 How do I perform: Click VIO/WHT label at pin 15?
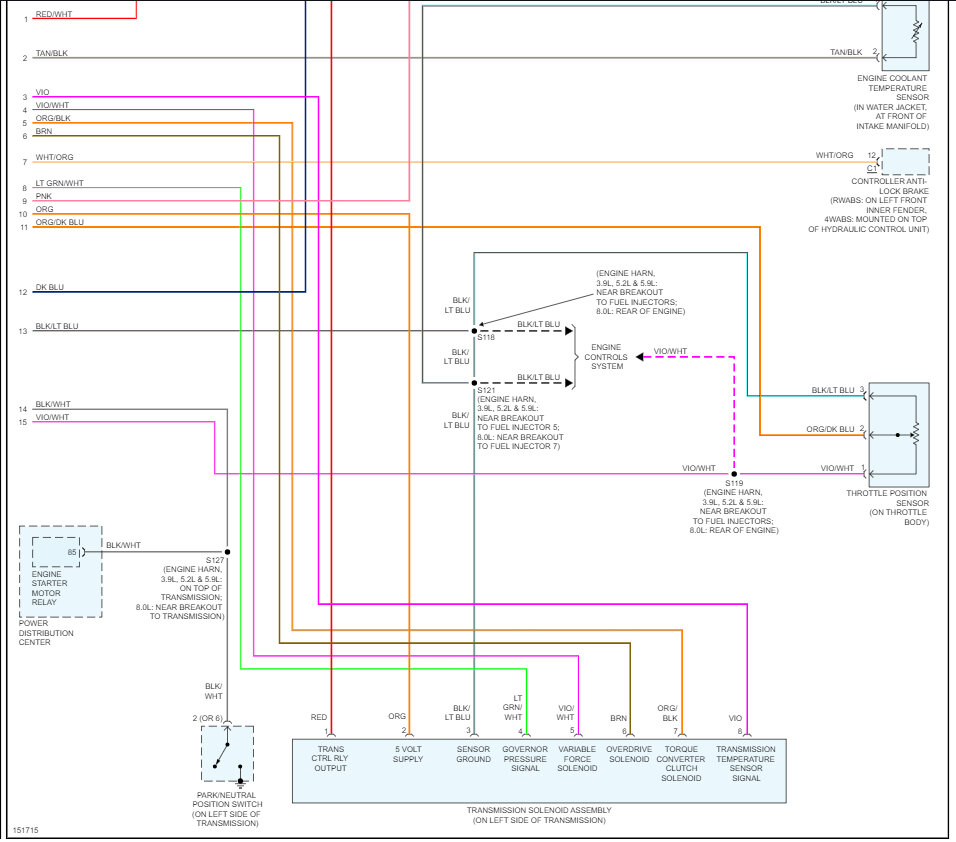(52, 417)
